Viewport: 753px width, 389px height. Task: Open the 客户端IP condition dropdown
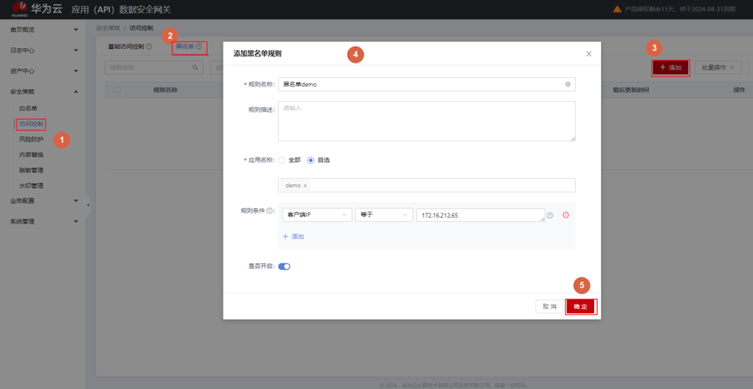coord(317,215)
